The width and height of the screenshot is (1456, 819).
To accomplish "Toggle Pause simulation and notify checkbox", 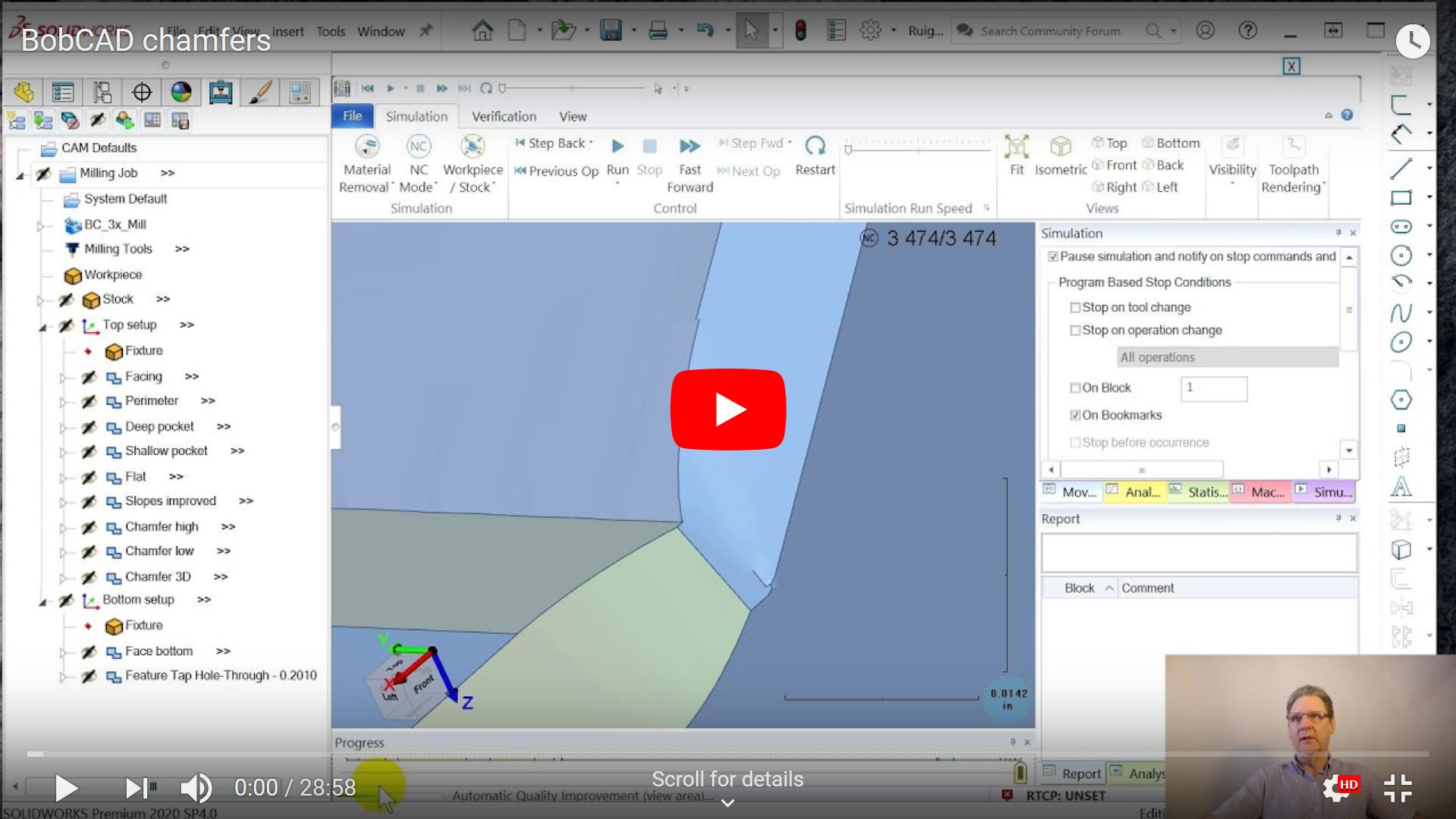I will (1053, 256).
